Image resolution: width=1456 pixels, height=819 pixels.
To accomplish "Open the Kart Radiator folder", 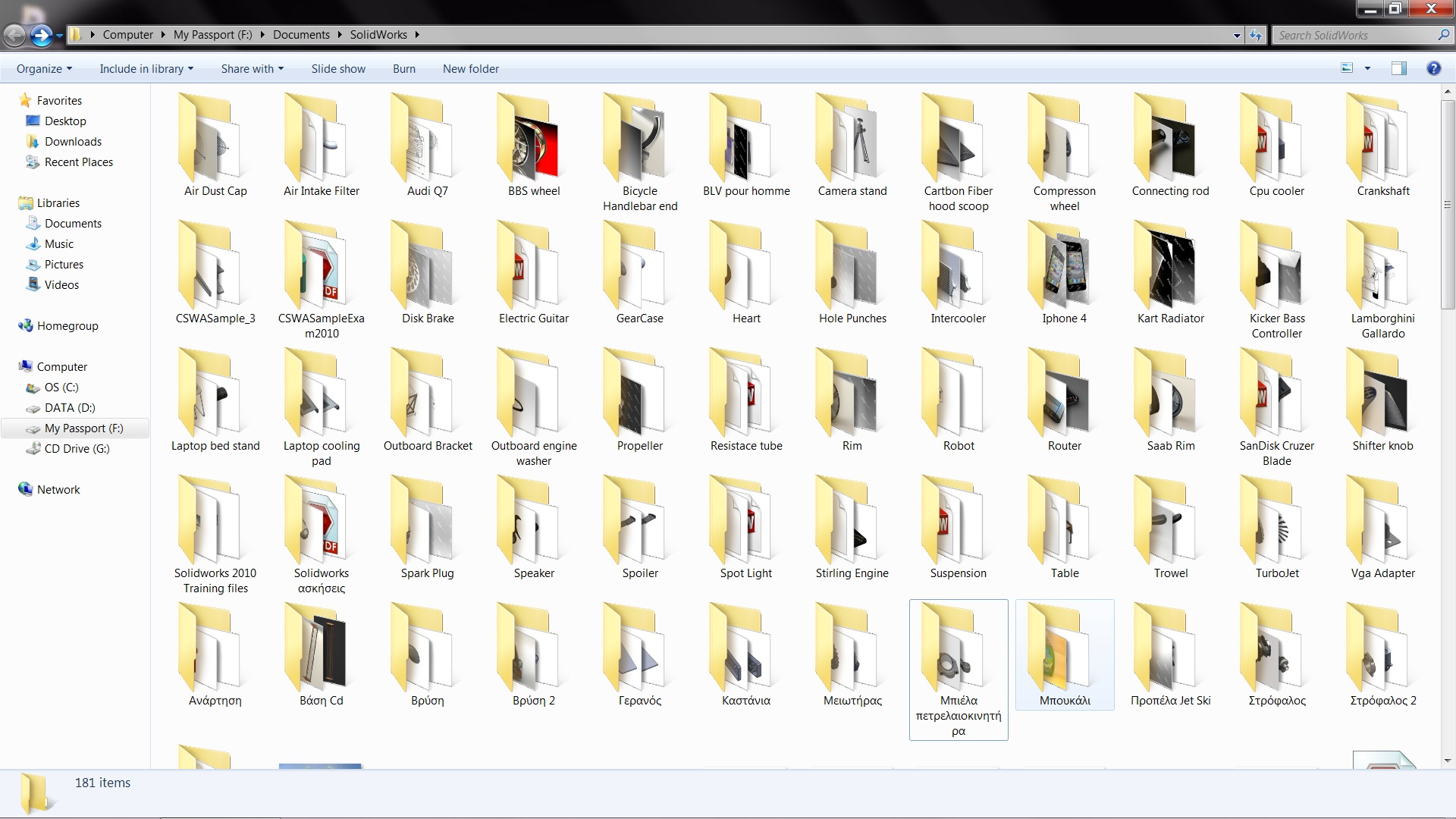I will coord(1170,274).
